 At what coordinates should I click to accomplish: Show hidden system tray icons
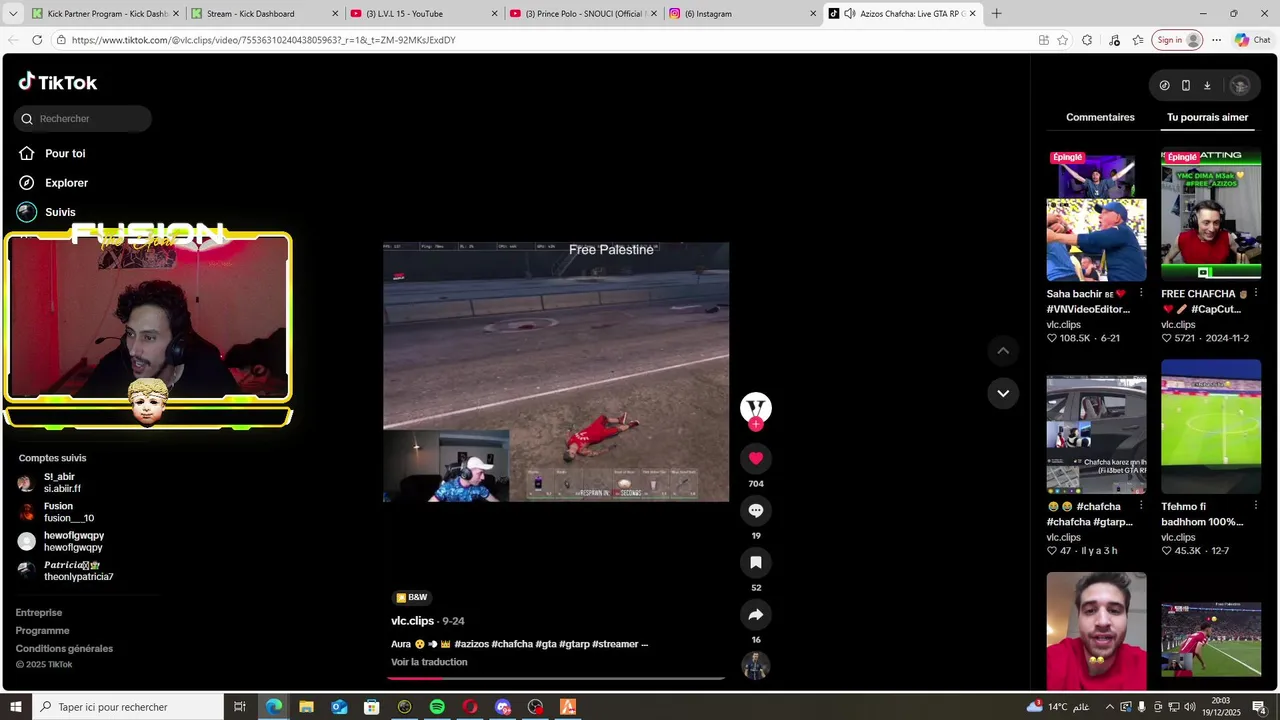coord(1109,707)
